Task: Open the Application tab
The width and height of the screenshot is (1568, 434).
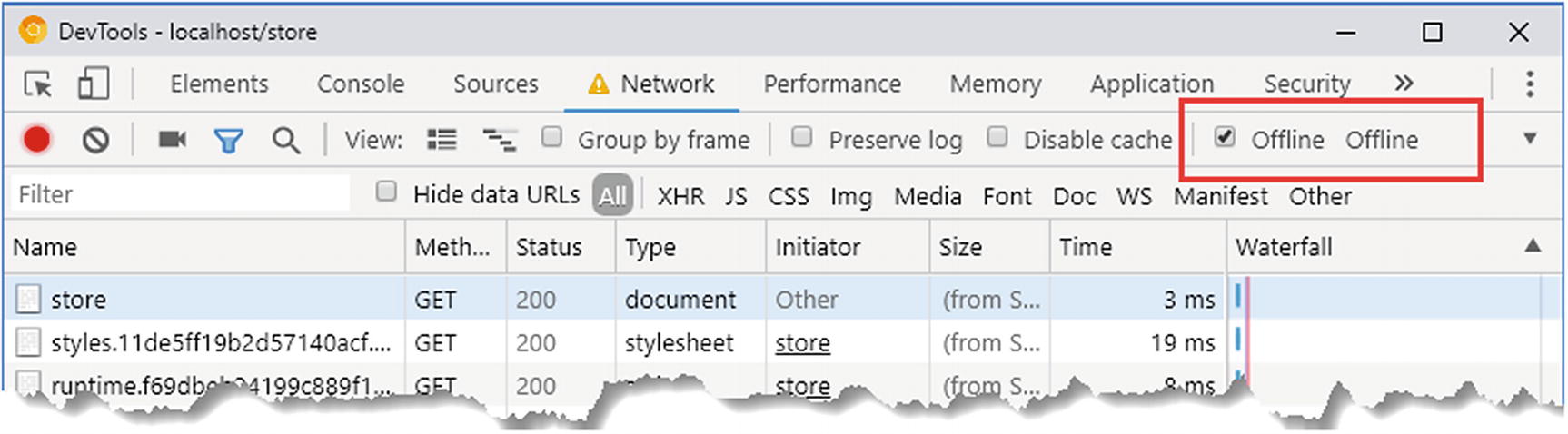Action: point(1151,84)
